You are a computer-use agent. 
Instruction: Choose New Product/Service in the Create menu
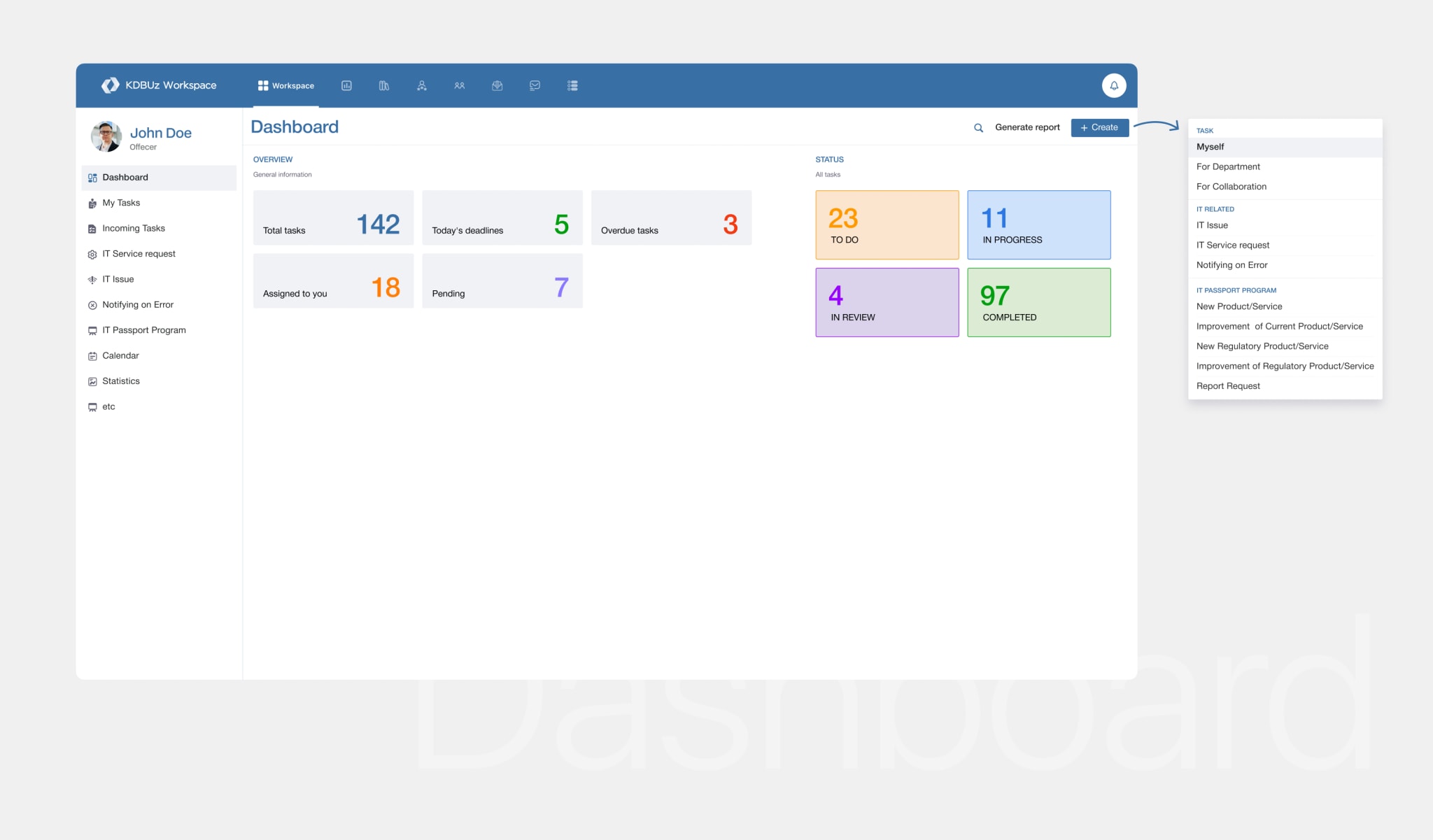click(1285, 306)
